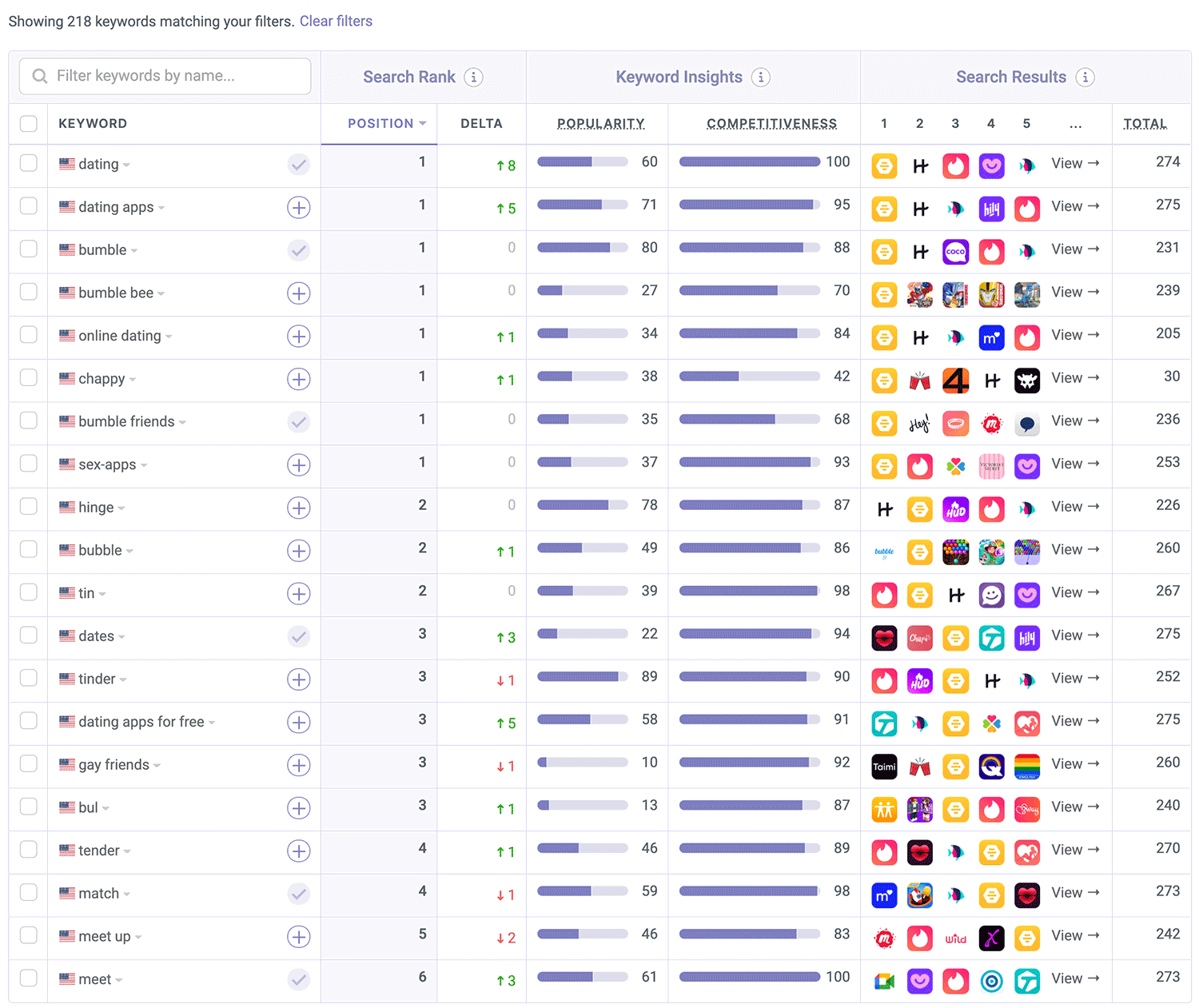1199x1008 pixels.
Task: Add keyword 'tinder' with plus icon
Action: 299,679
